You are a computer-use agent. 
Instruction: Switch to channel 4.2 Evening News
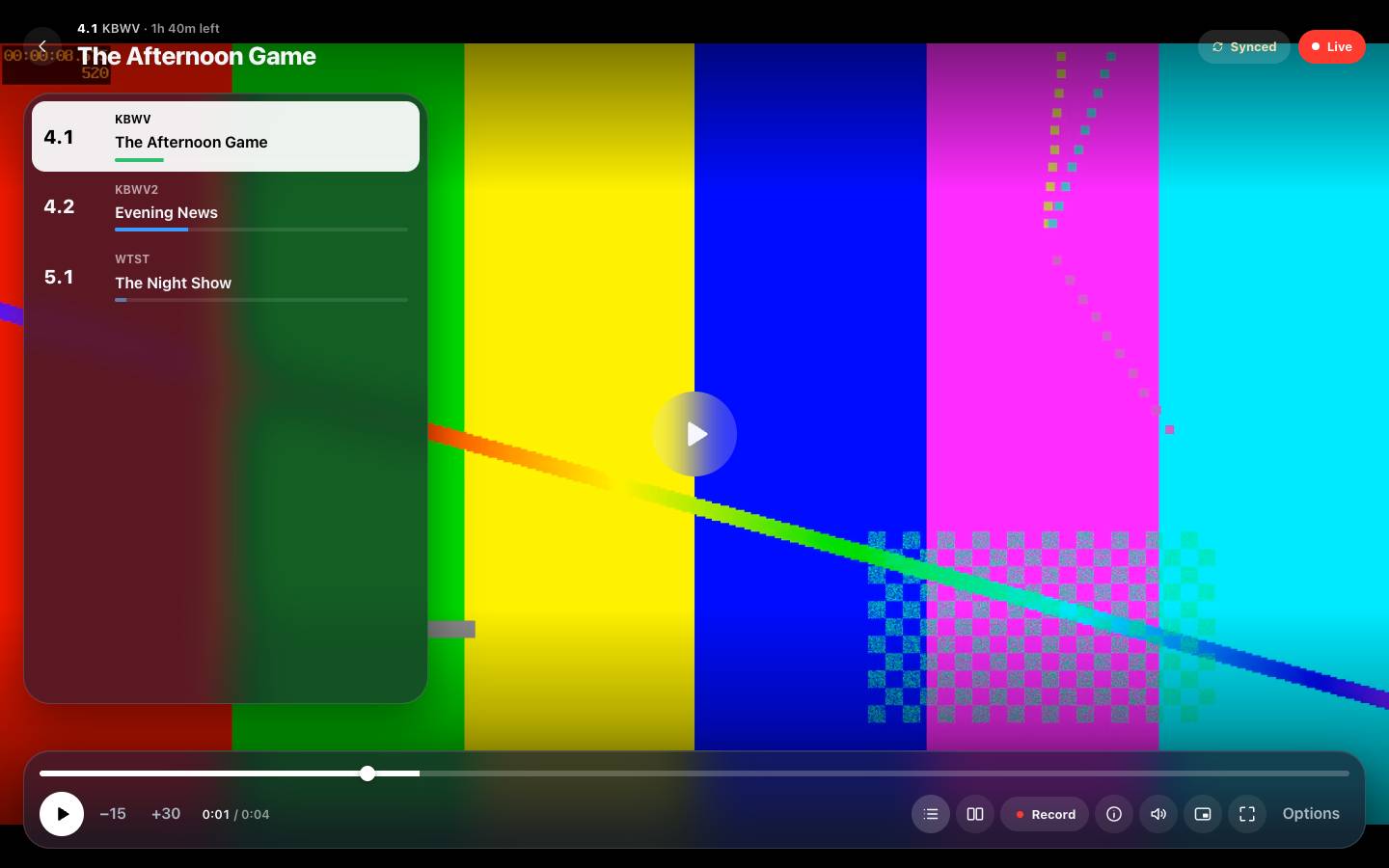tap(226, 206)
